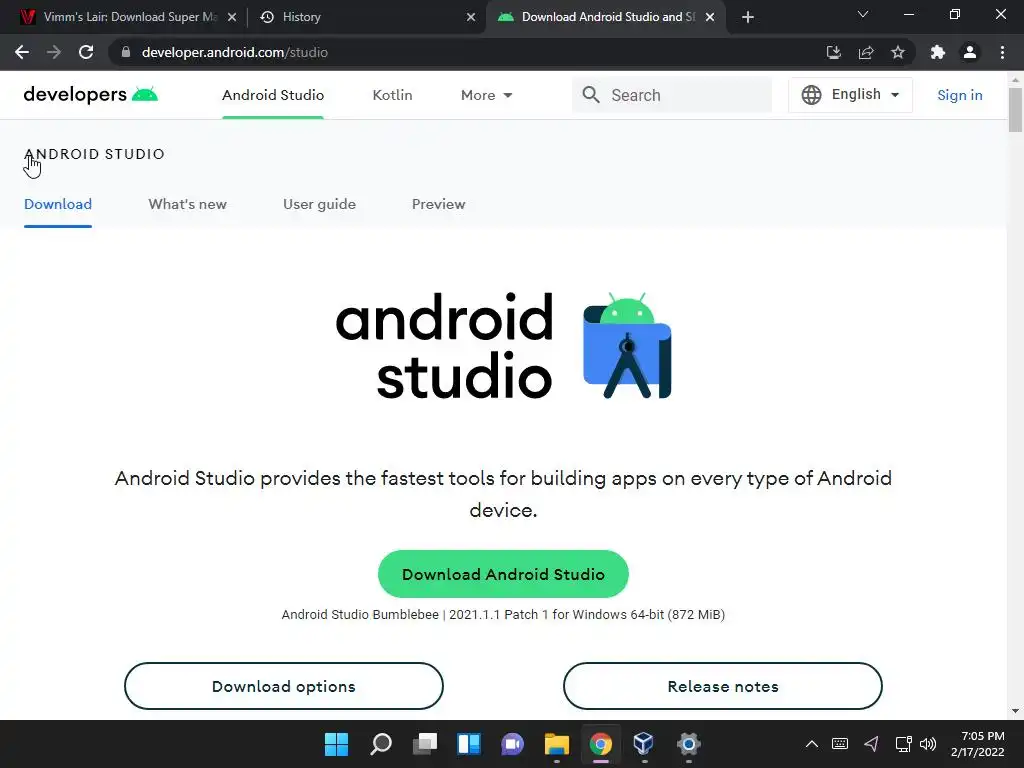Image resolution: width=1024 pixels, height=768 pixels.
Task: Open the Preview tab
Action: click(x=439, y=204)
